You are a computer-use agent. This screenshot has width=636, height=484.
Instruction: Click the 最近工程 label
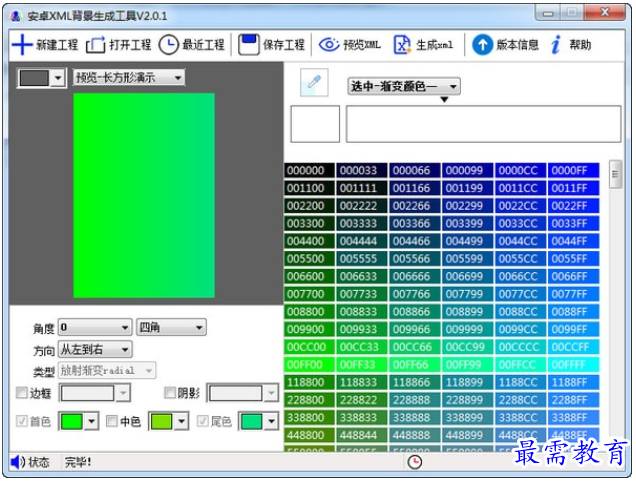tap(203, 45)
